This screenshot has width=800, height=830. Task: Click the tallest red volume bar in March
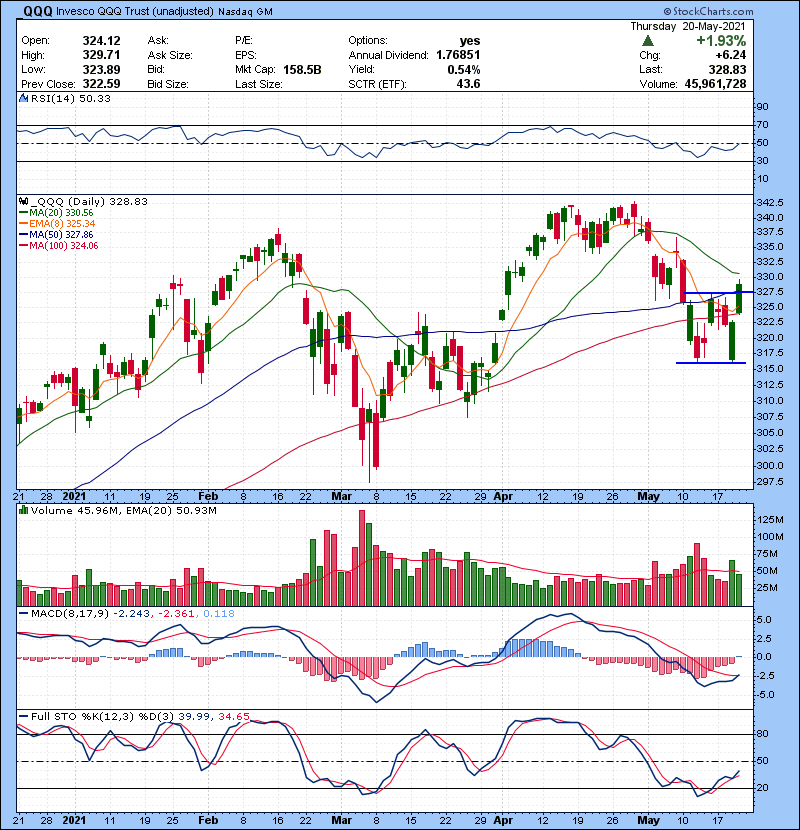362,558
